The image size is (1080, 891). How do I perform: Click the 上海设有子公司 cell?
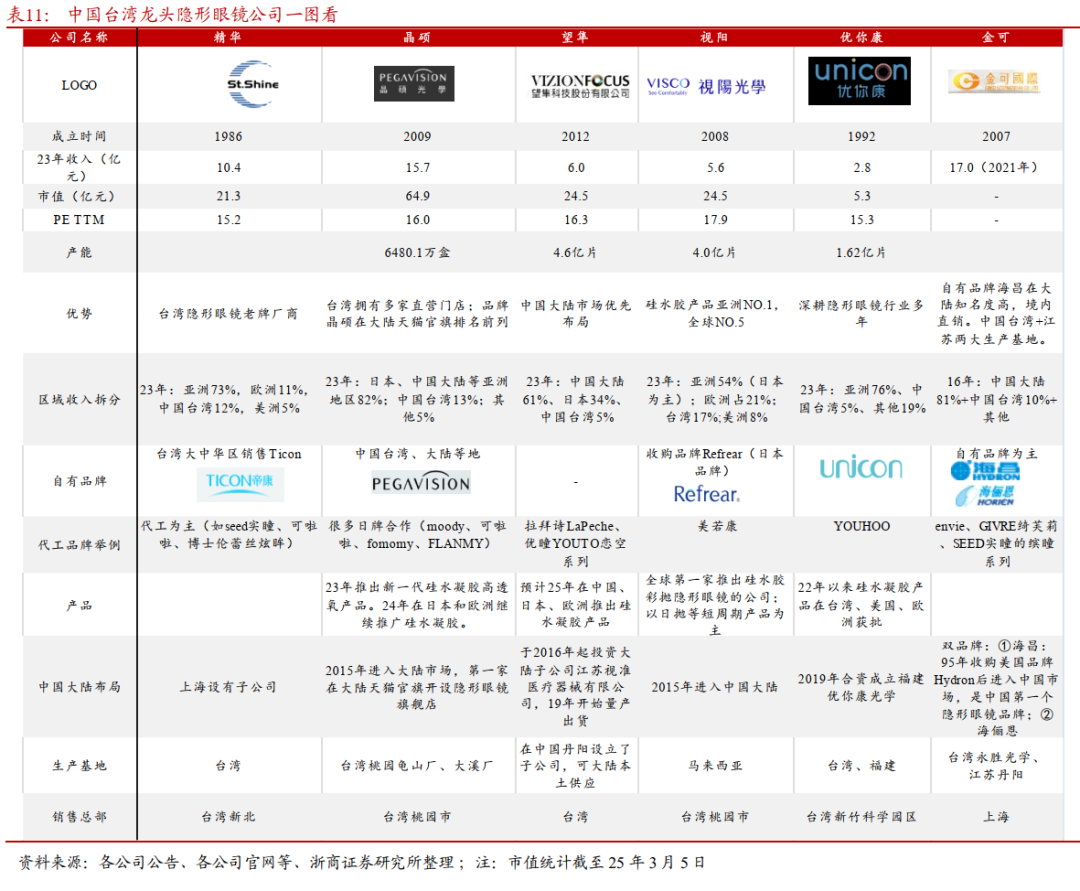point(228,687)
